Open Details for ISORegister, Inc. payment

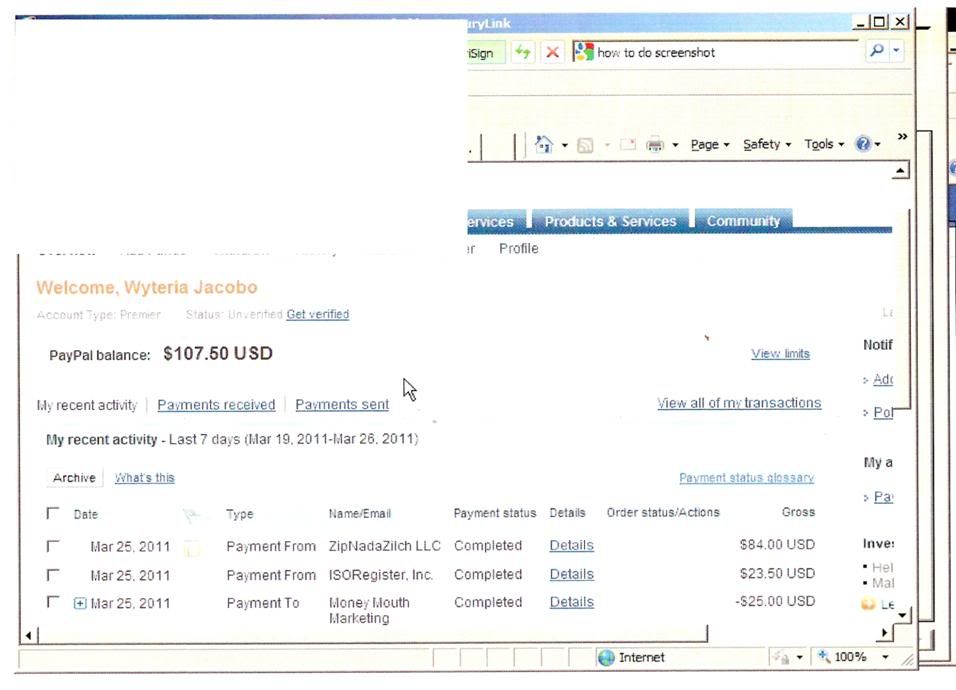click(x=571, y=574)
